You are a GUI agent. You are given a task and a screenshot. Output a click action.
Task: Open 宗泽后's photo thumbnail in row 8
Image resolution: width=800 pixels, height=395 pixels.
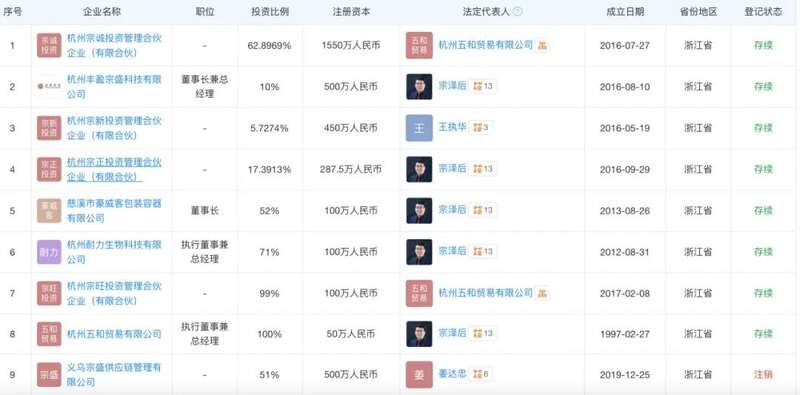(419, 334)
